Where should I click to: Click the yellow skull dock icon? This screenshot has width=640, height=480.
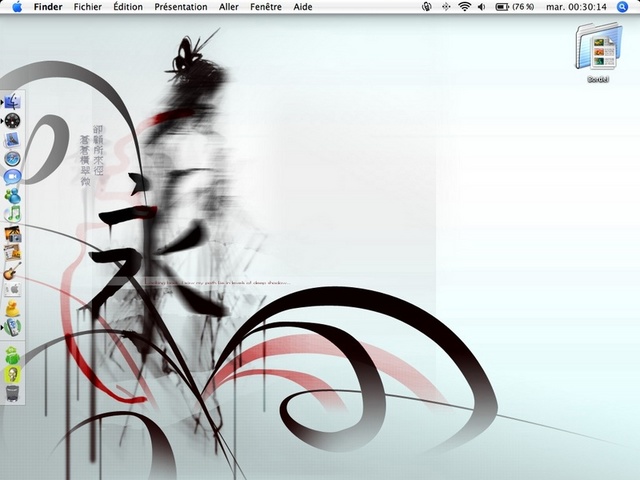click(13, 375)
